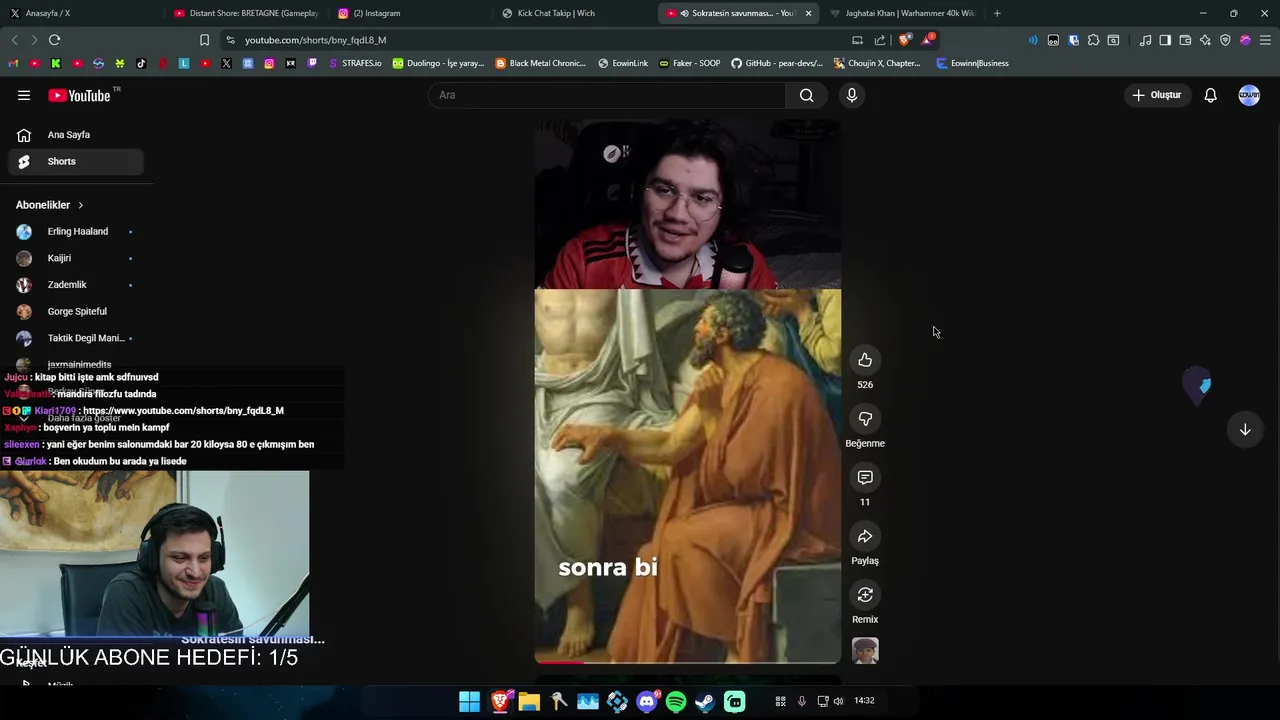
Task: Open the comments showing 11
Action: (865, 478)
